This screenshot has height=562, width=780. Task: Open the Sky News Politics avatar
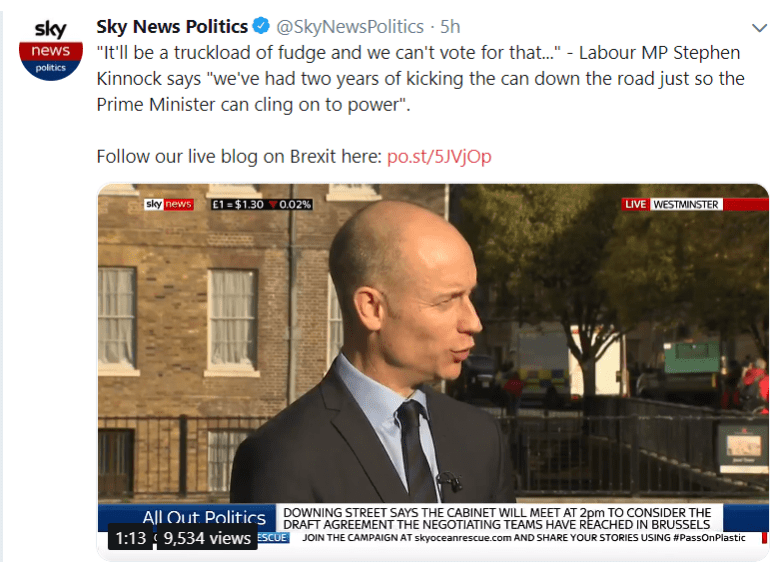pos(50,50)
